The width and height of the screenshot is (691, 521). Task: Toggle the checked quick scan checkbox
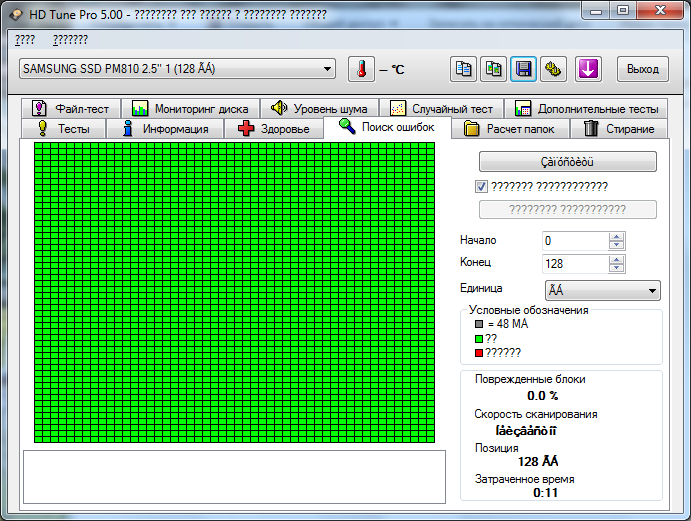(x=481, y=186)
